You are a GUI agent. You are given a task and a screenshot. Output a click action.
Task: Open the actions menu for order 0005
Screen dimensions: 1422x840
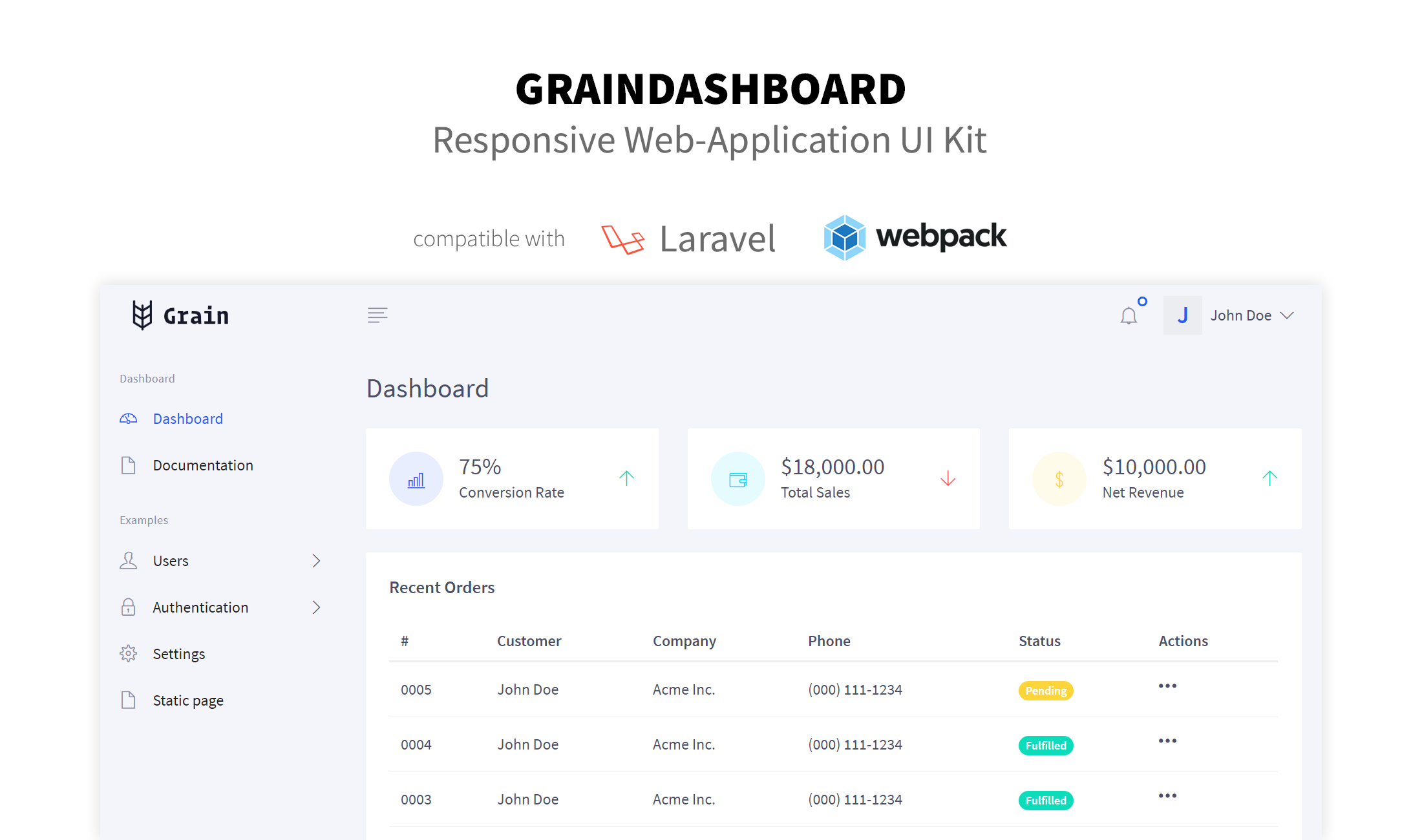coord(1167,686)
